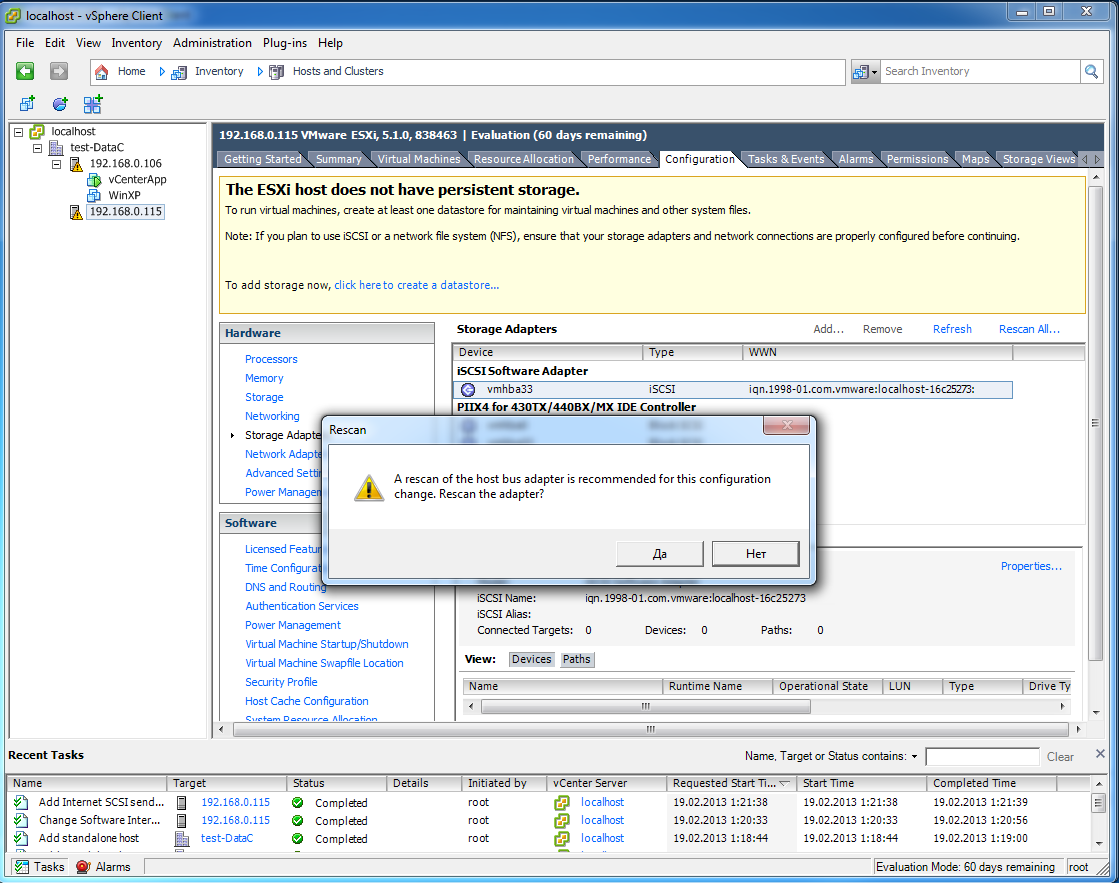
Task: Click the green Back navigation arrow
Action: (25, 71)
